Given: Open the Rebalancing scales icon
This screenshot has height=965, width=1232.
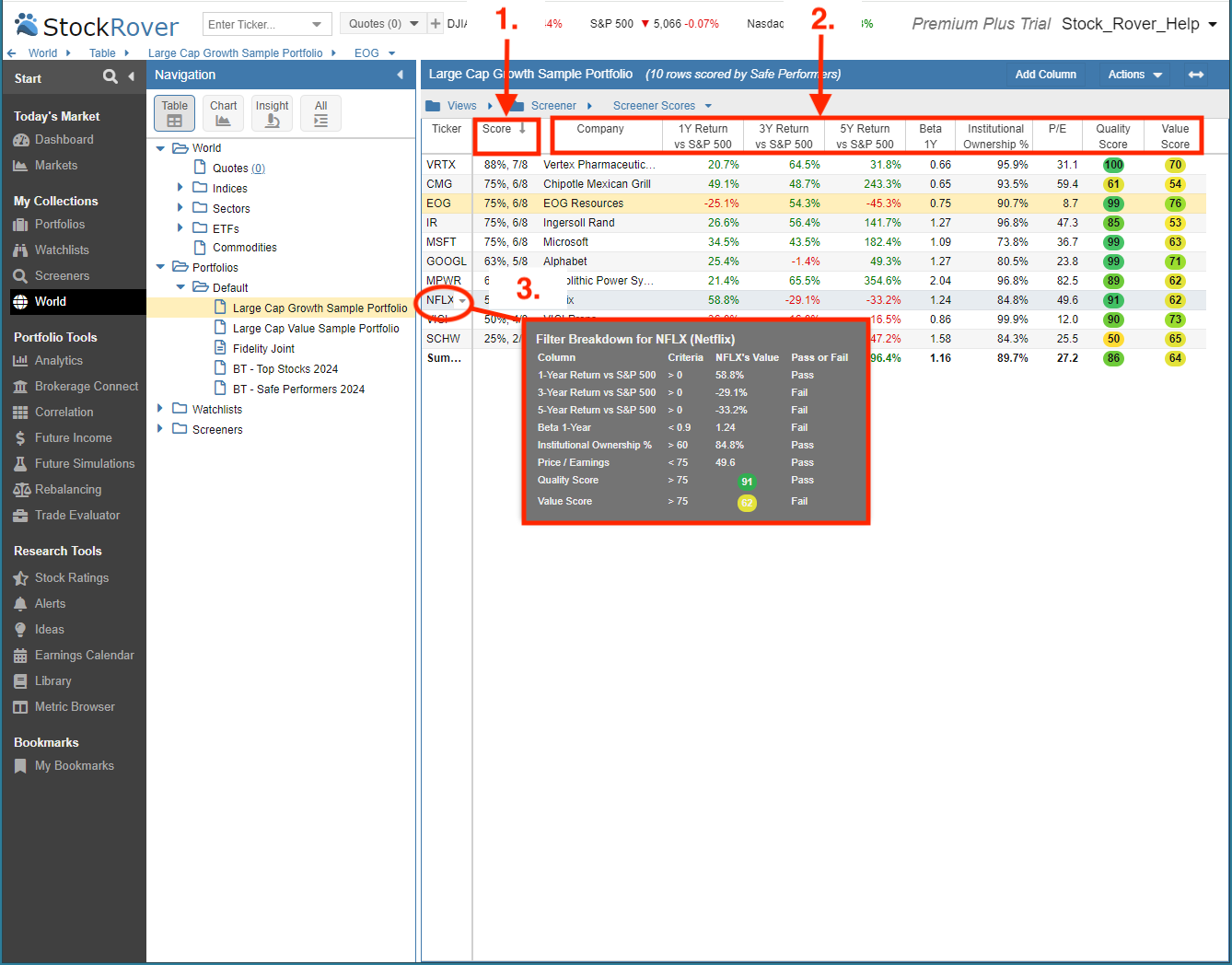Looking at the screenshot, I should click(20, 490).
